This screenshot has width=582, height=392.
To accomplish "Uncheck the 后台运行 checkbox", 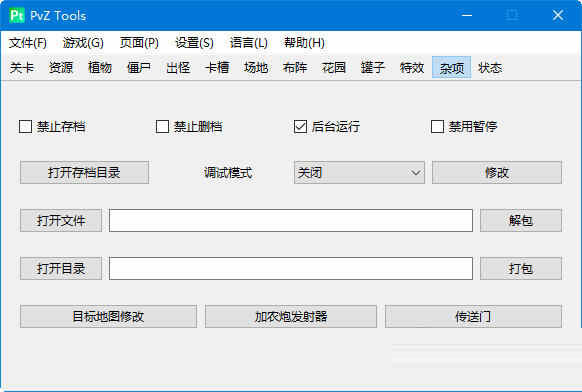I will coord(300,127).
